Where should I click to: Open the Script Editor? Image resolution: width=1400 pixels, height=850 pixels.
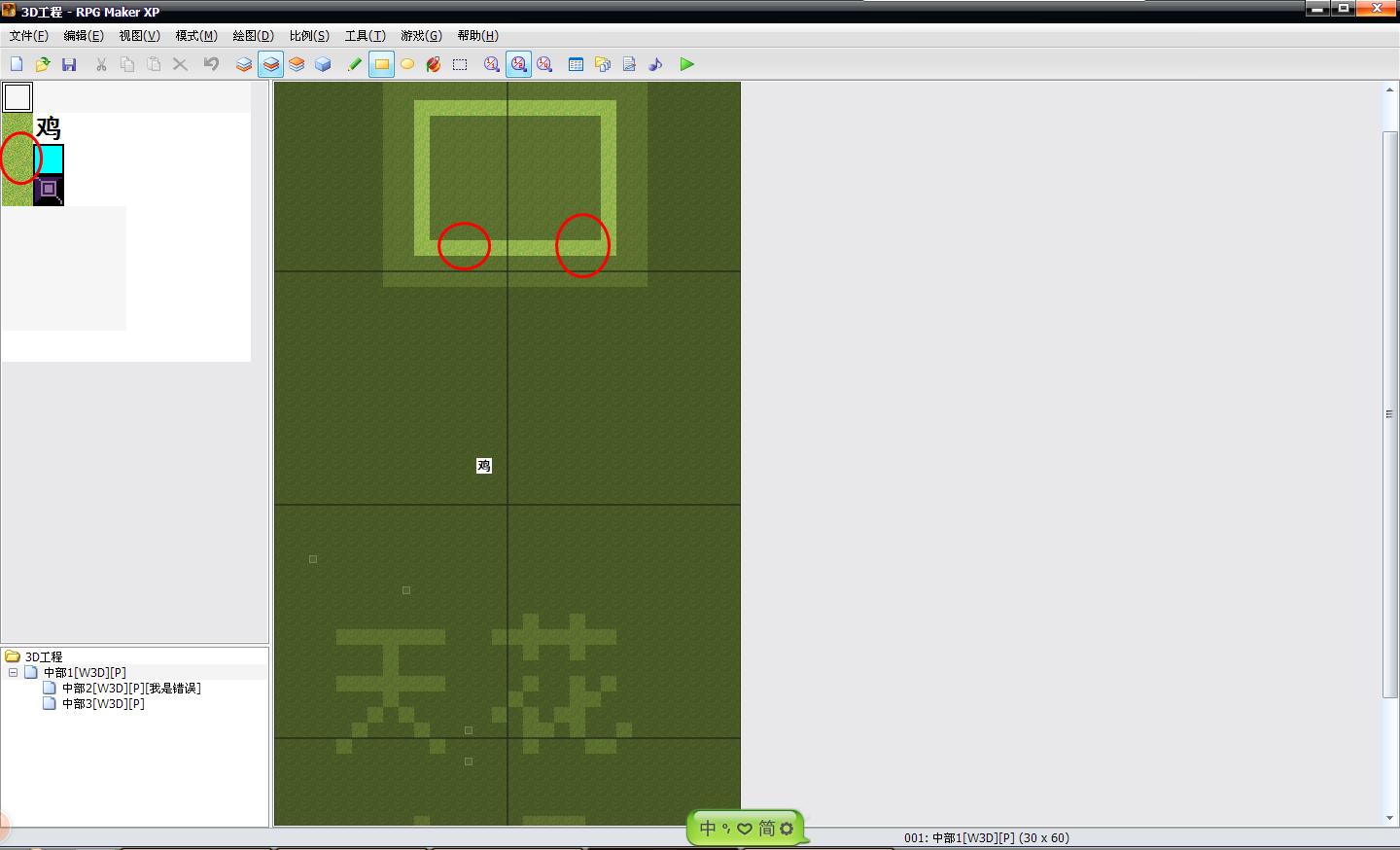tap(629, 64)
